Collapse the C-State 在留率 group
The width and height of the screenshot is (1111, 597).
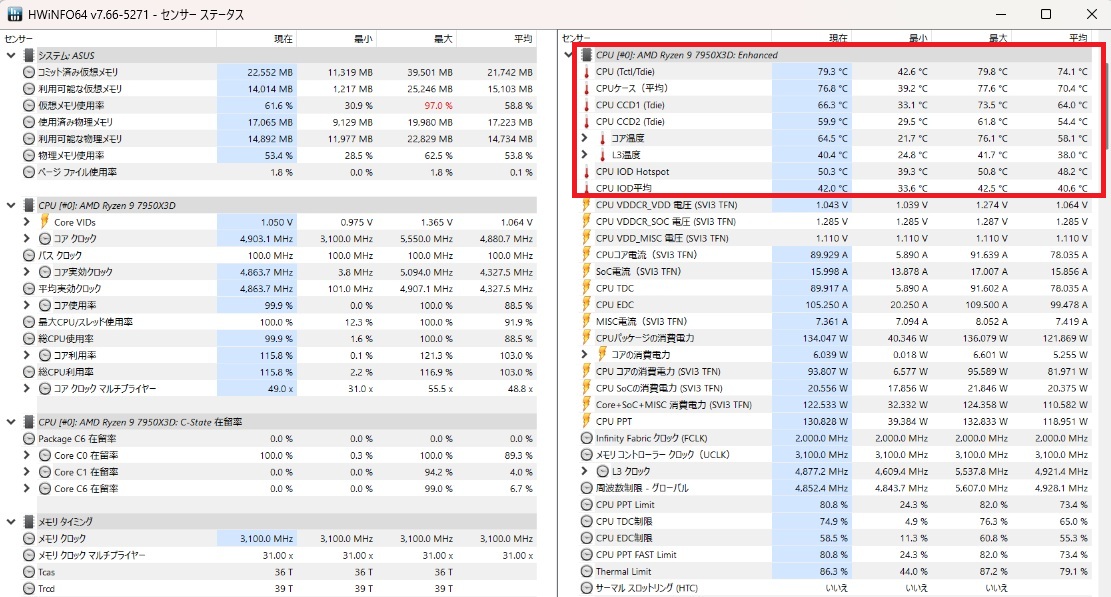[x=11, y=421]
